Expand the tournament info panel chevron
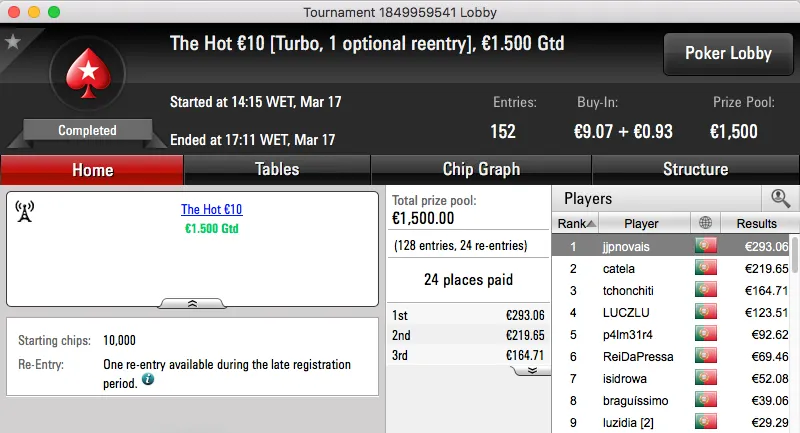Viewport: 800px width, 433px height. 192,302
